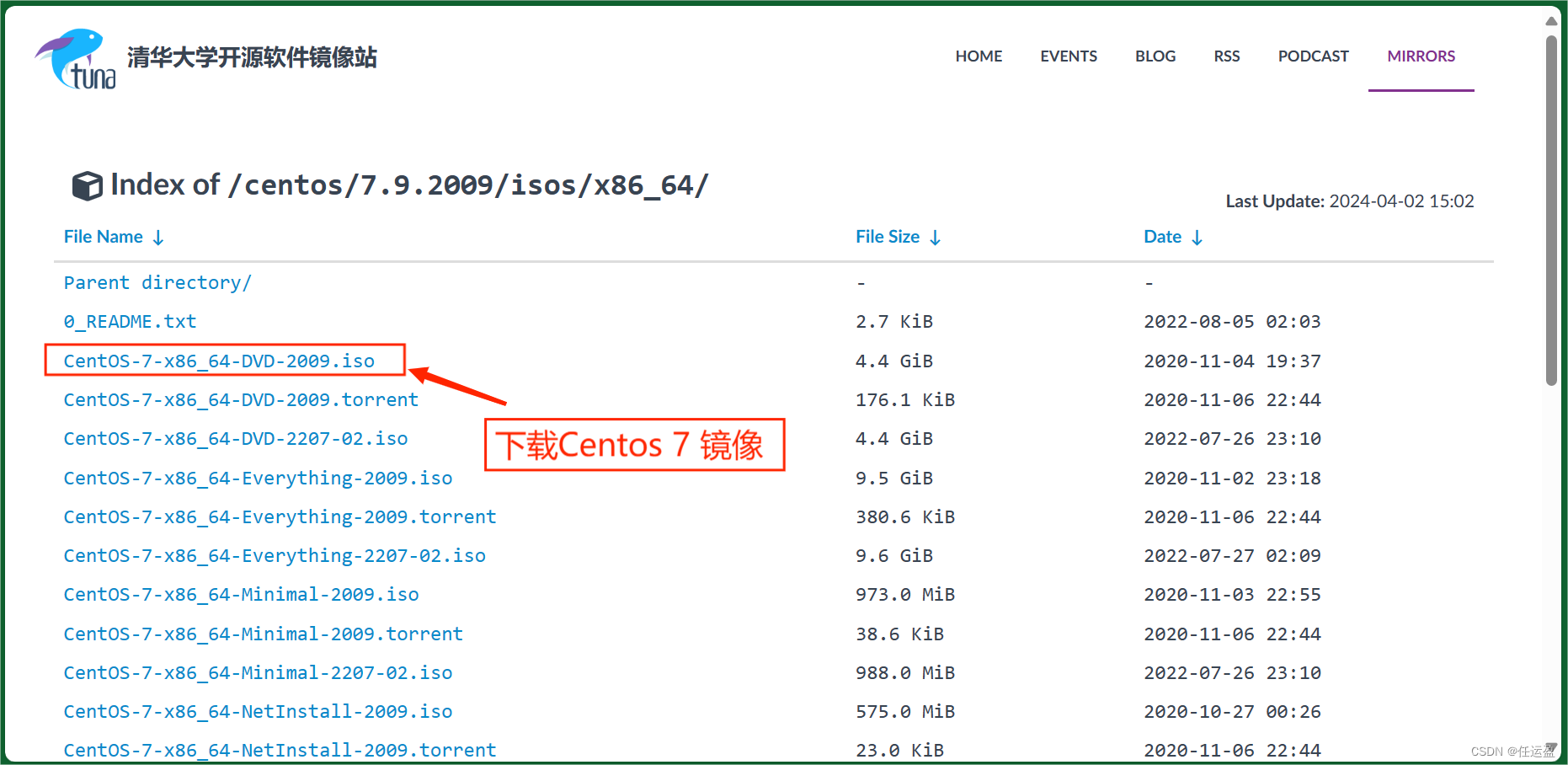Click the sort arrow next to Date
This screenshot has height=765, width=1568.
click(1197, 238)
